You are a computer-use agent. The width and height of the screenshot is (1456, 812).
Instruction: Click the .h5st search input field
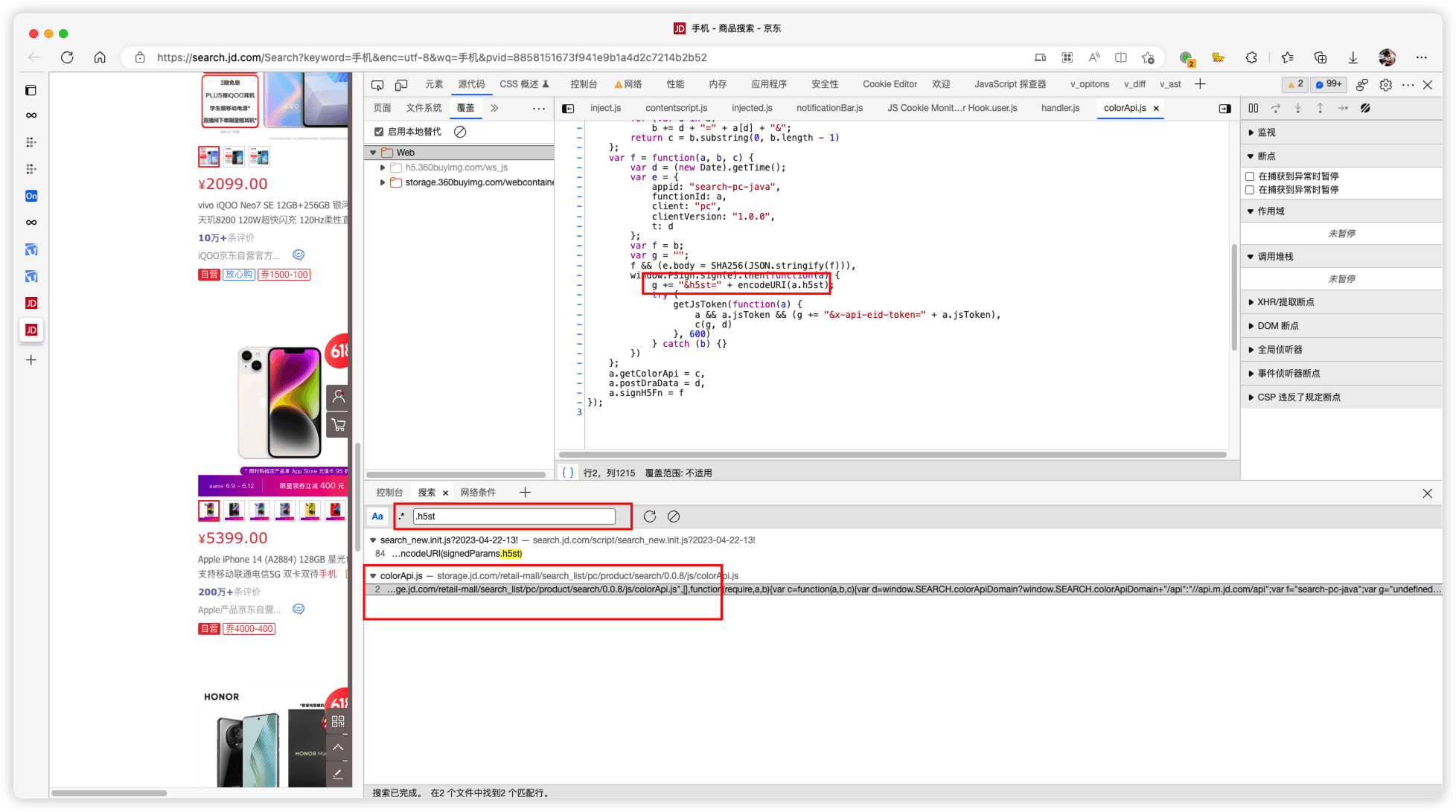point(514,517)
